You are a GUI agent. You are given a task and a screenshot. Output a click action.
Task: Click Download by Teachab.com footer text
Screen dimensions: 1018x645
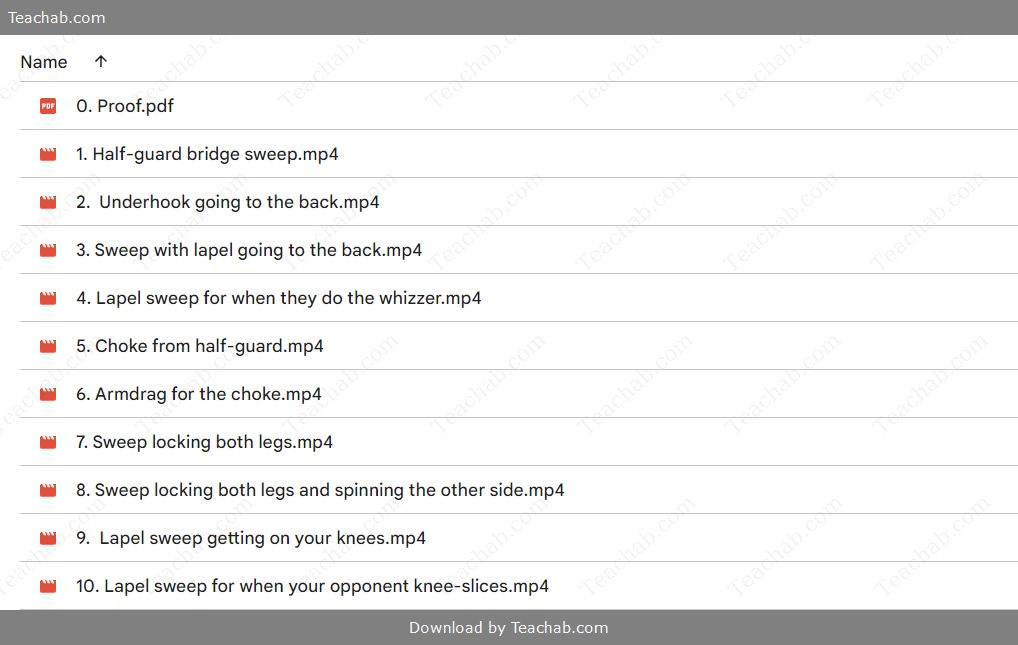click(508, 627)
